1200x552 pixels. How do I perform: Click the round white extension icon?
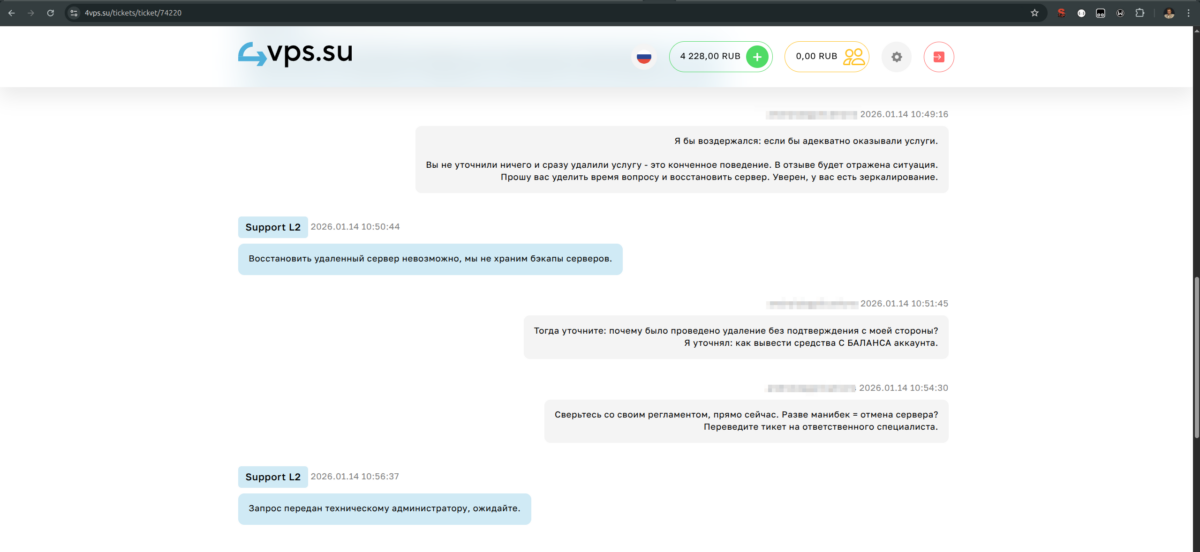1081,13
